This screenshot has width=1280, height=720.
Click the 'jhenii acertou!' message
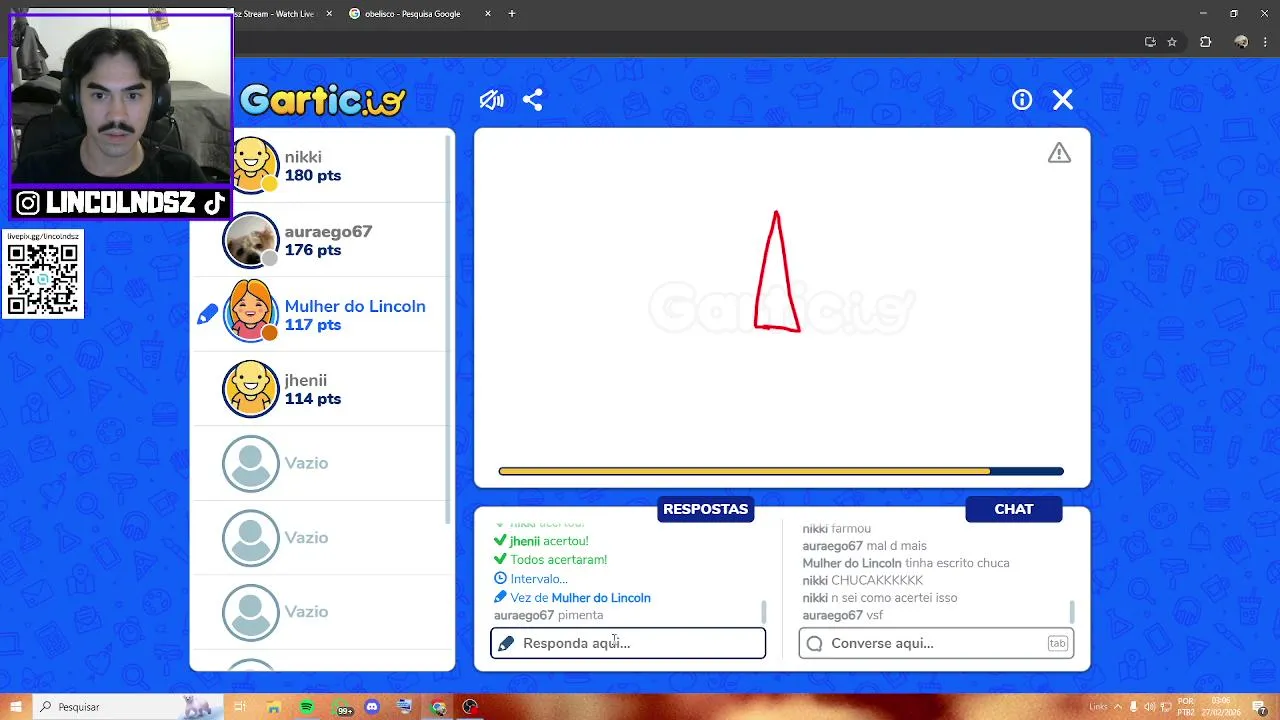coord(541,541)
